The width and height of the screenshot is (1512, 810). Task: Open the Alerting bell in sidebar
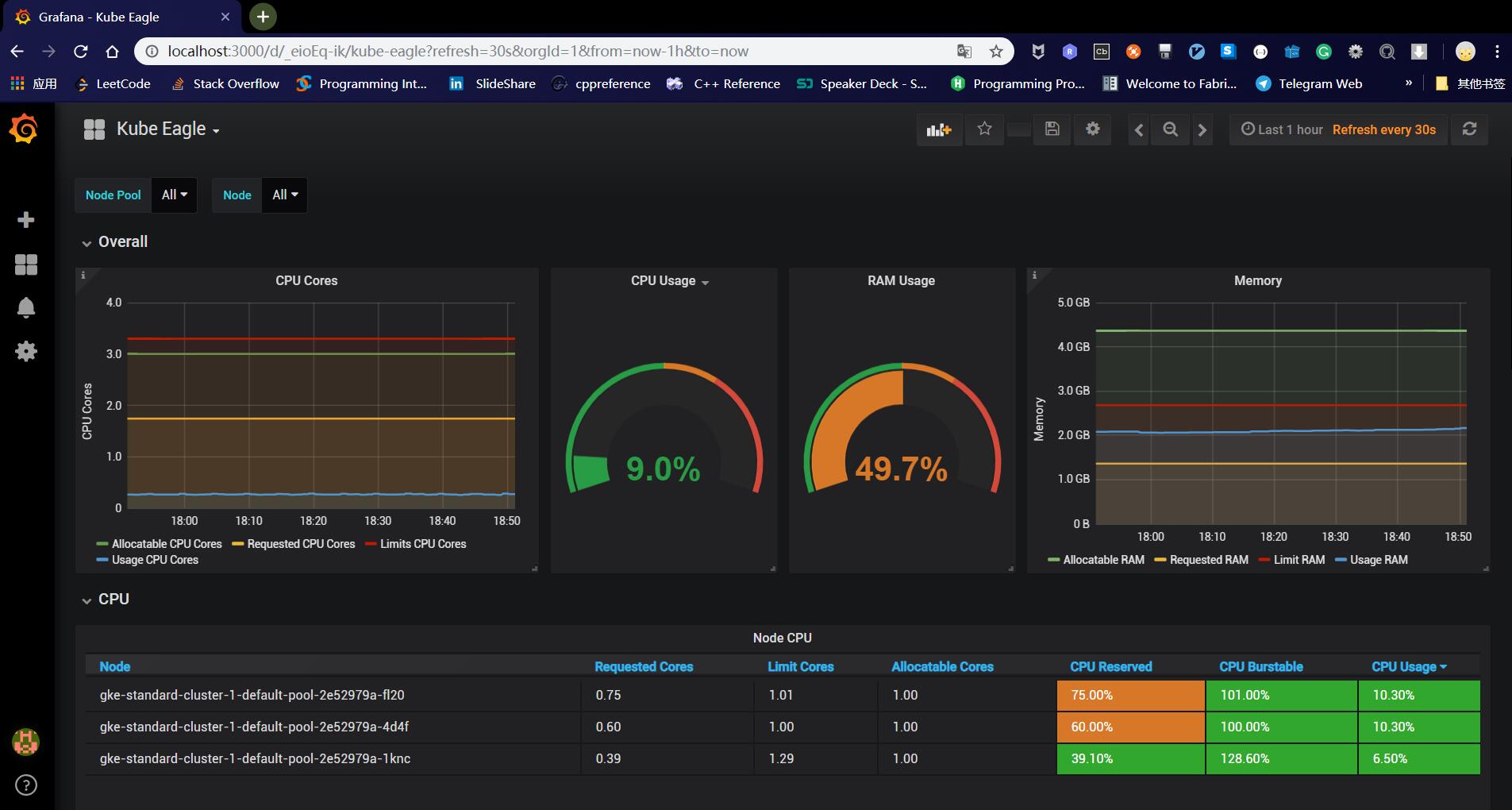coord(26,307)
